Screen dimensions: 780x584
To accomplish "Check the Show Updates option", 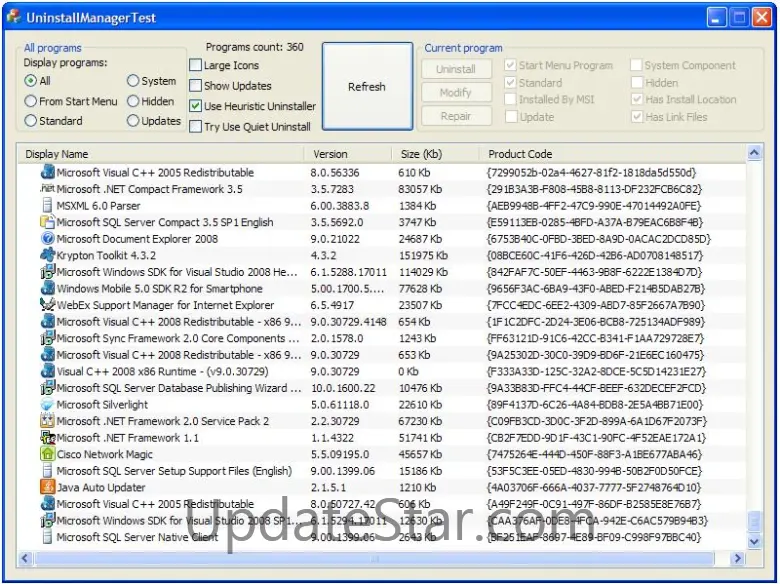I will [x=195, y=86].
